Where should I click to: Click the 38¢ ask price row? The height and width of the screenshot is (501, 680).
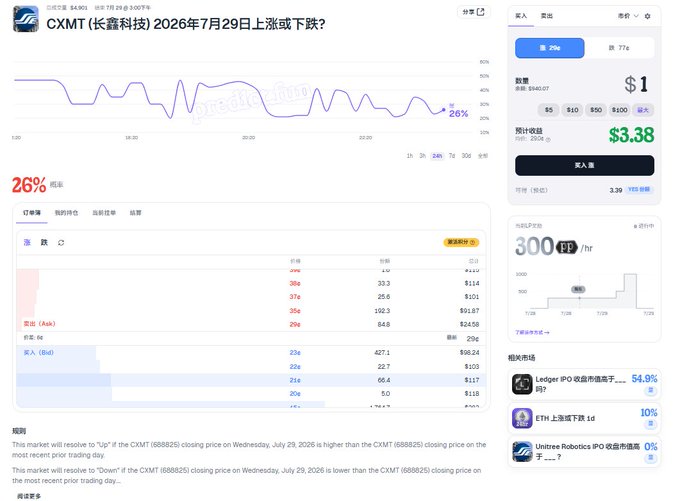click(251, 283)
